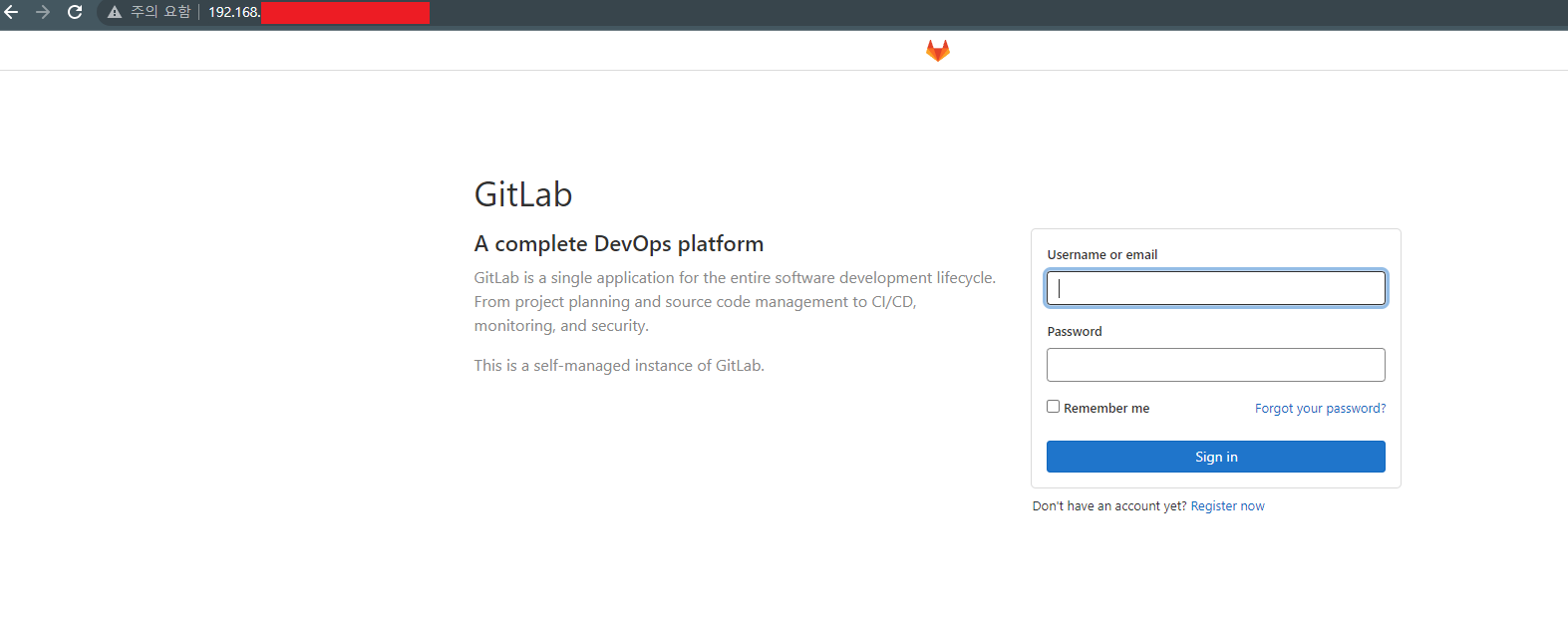The width and height of the screenshot is (1568, 639).
Task: Click the '주의 요함' security warning text
Action: (x=160, y=12)
